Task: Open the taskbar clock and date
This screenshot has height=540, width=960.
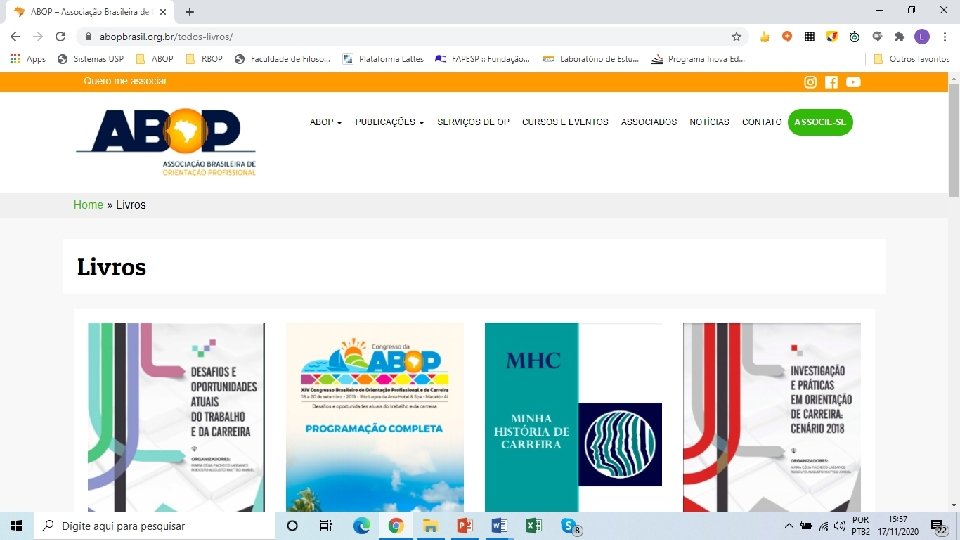Action: pos(898,526)
